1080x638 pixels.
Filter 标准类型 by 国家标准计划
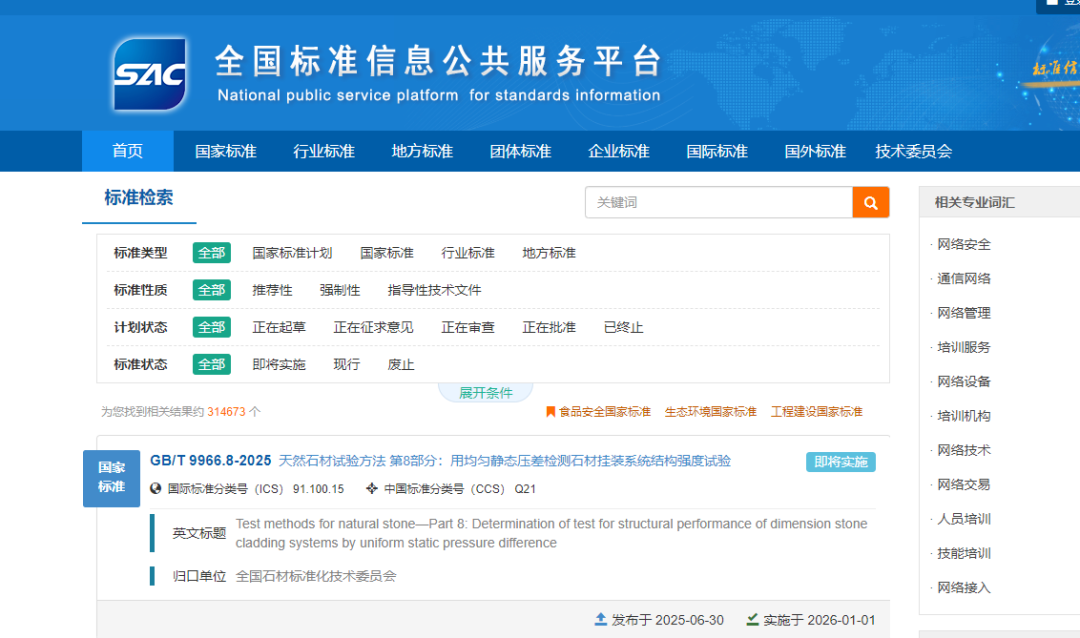[x=292, y=253]
